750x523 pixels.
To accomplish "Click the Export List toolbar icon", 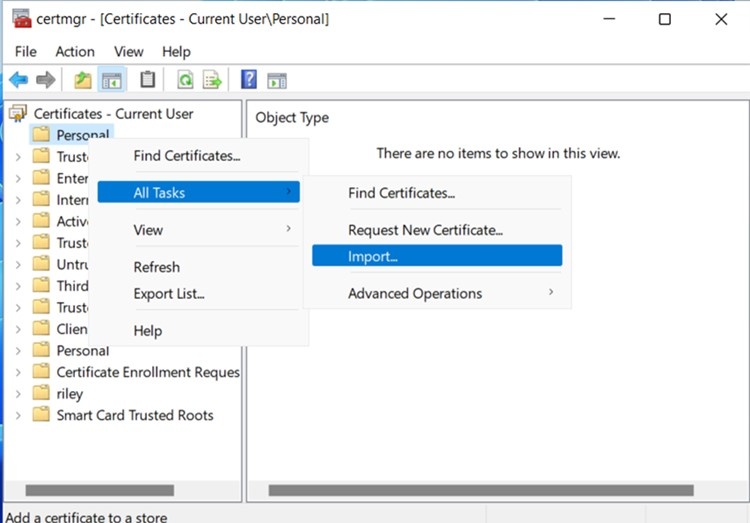I will (x=212, y=80).
